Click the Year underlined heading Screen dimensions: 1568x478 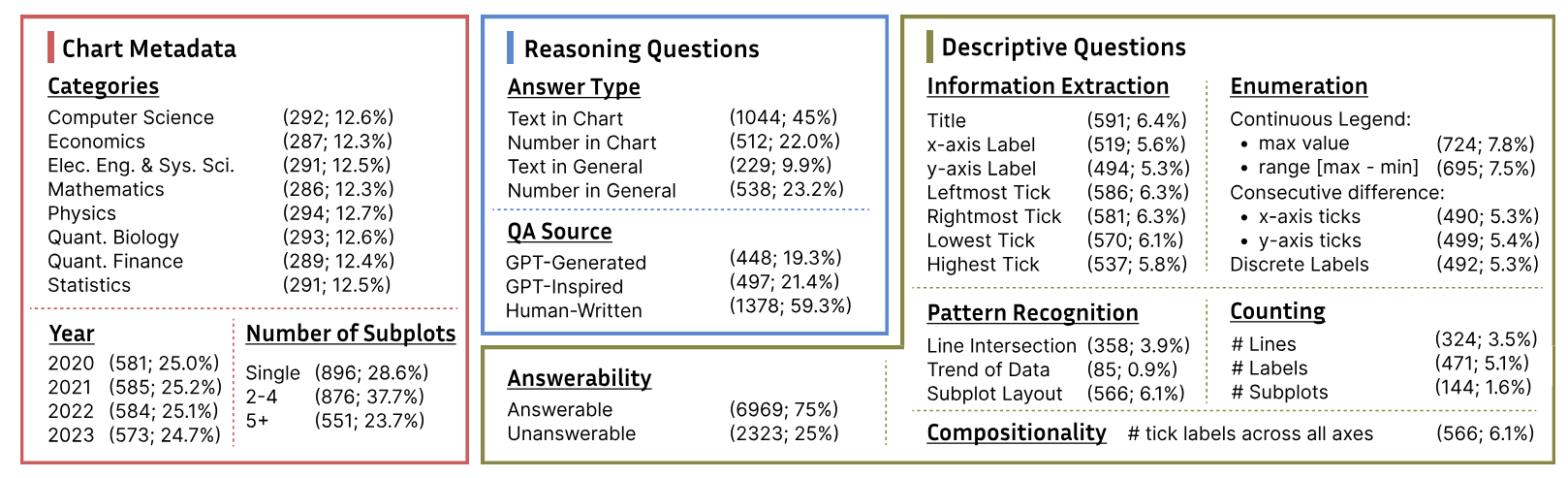pyautogui.click(x=71, y=334)
